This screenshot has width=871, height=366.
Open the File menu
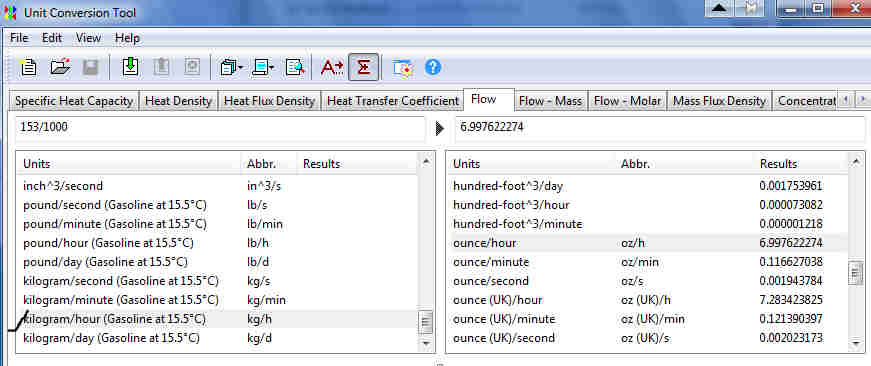coord(19,38)
